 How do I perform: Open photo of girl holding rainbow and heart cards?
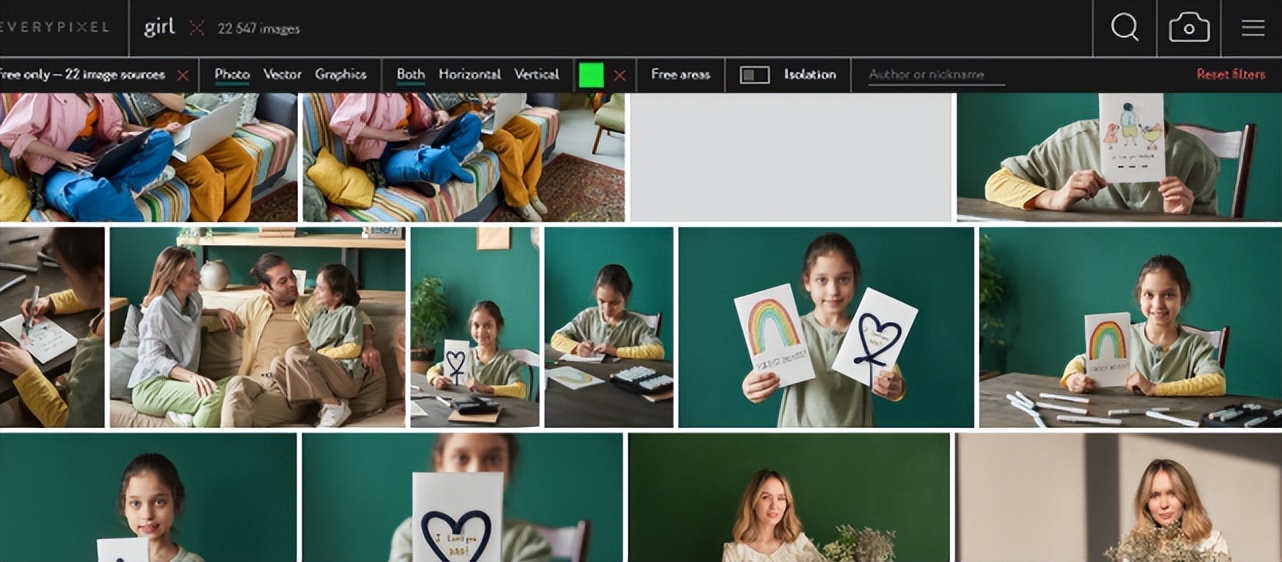pos(826,327)
